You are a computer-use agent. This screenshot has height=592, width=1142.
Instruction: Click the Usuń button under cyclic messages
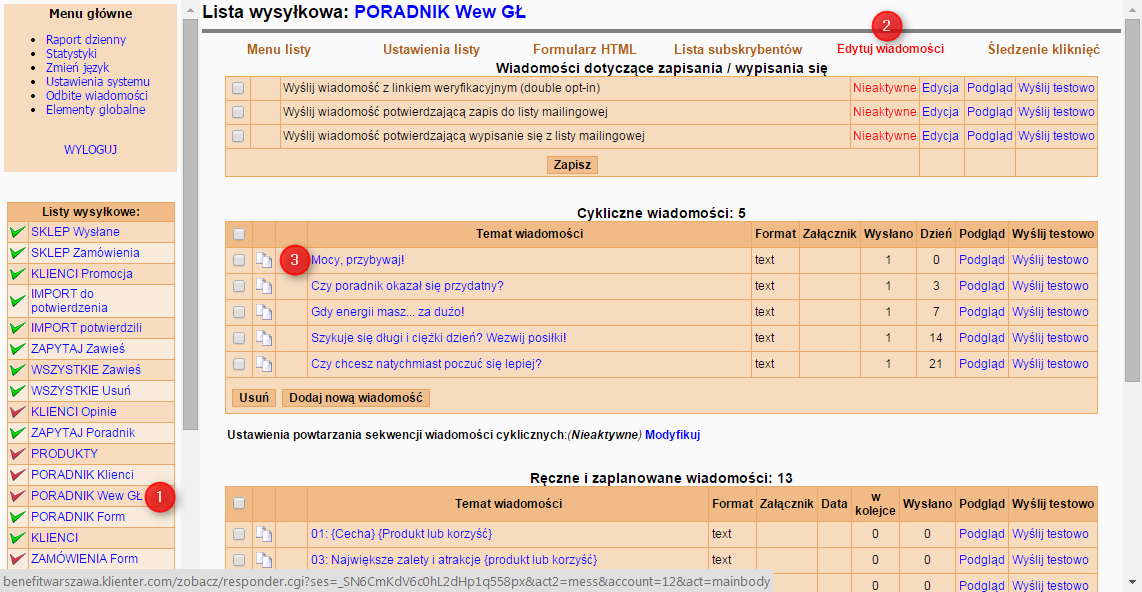pos(254,398)
